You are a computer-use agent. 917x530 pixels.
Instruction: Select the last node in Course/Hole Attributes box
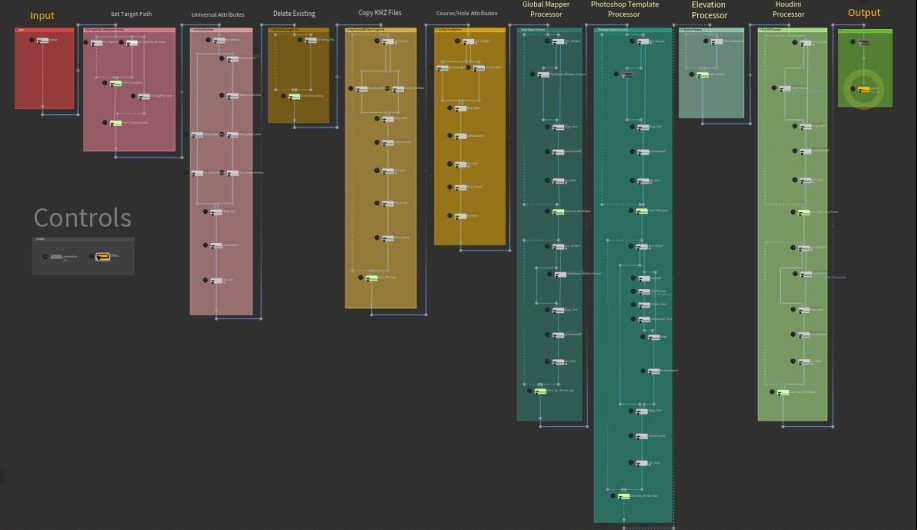(461, 216)
